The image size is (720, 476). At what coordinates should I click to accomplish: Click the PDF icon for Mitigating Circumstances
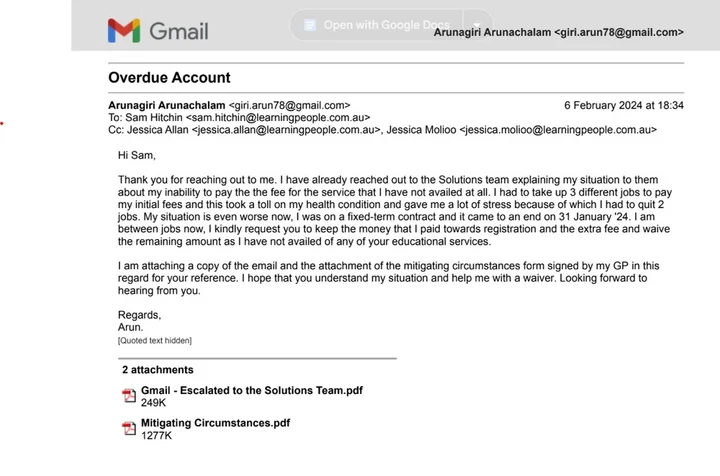click(x=129, y=429)
